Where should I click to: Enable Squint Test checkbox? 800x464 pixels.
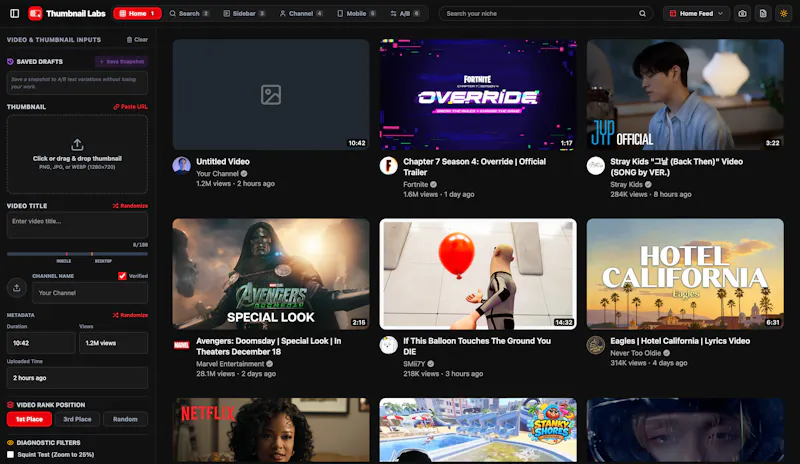(x=10, y=454)
